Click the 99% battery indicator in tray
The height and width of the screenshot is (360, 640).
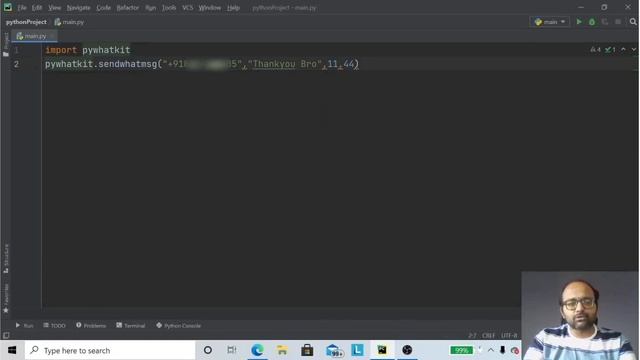[x=461, y=350]
